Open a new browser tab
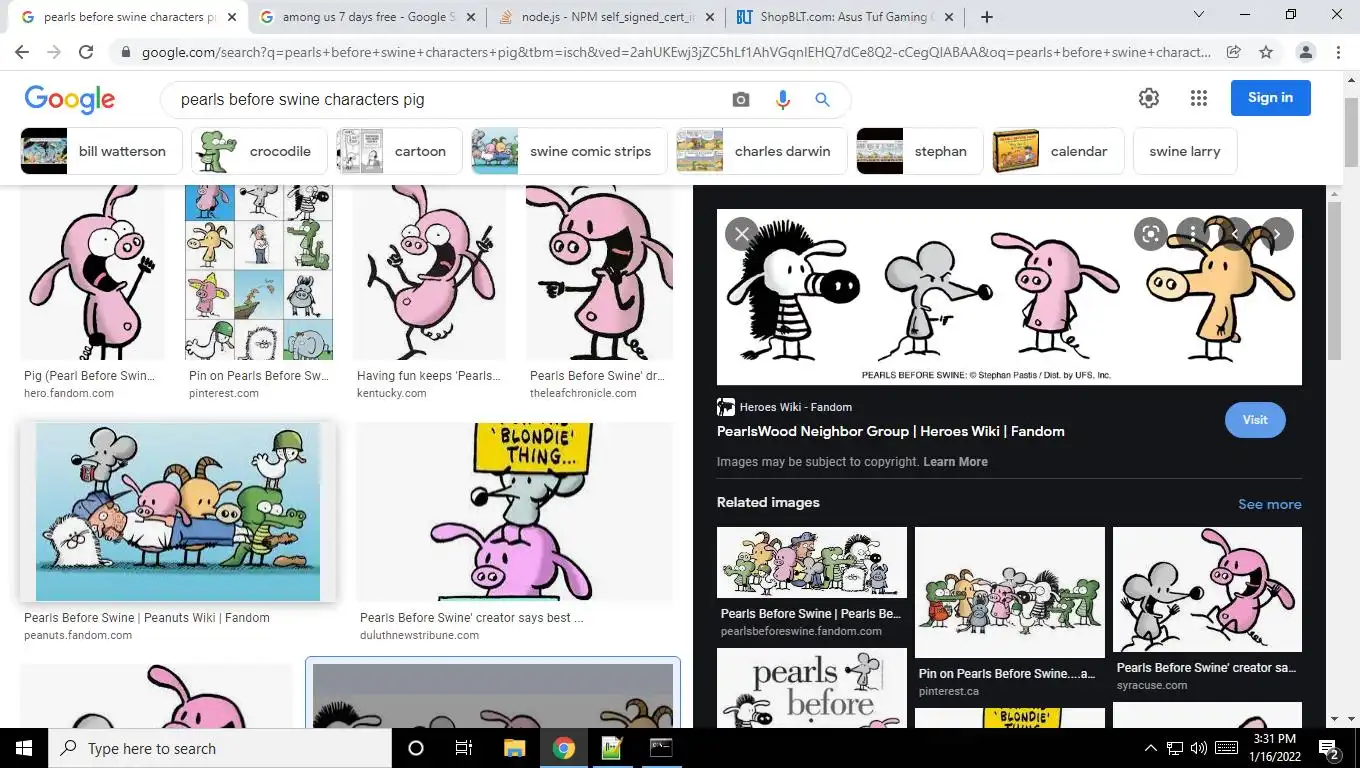1360x768 pixels. pyautogui.click(x=987, y=17)
